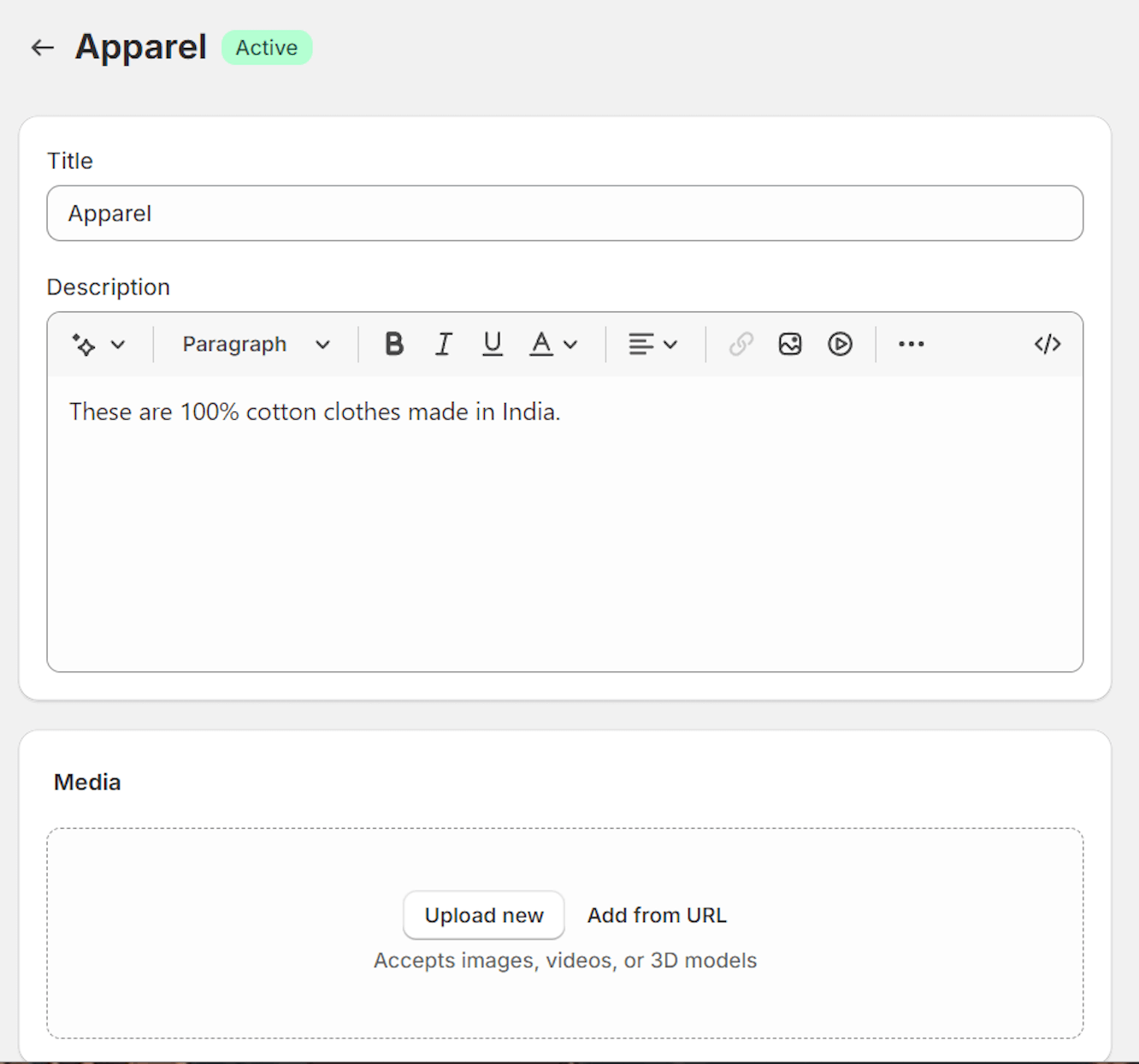Click 'Accepts images, videos, or 3D models' text
1139x1064 pixels.
tap(565, 961)
